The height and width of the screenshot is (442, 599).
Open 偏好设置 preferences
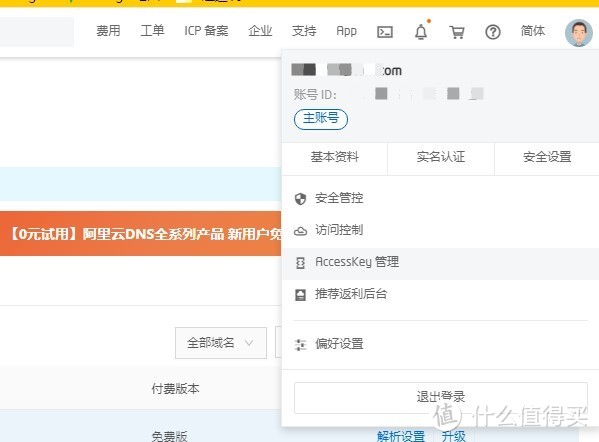click(440, 344)
